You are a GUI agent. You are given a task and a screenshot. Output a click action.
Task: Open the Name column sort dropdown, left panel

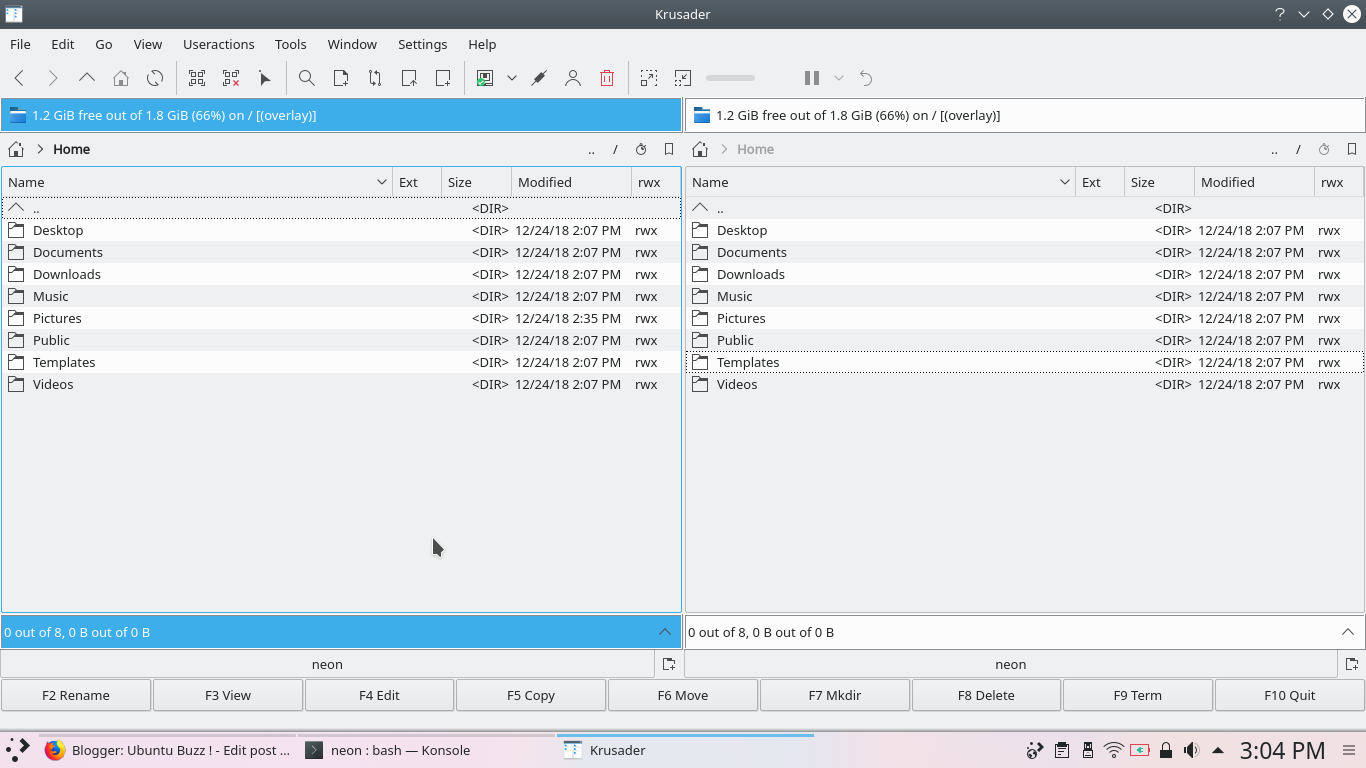click(381, 181)
